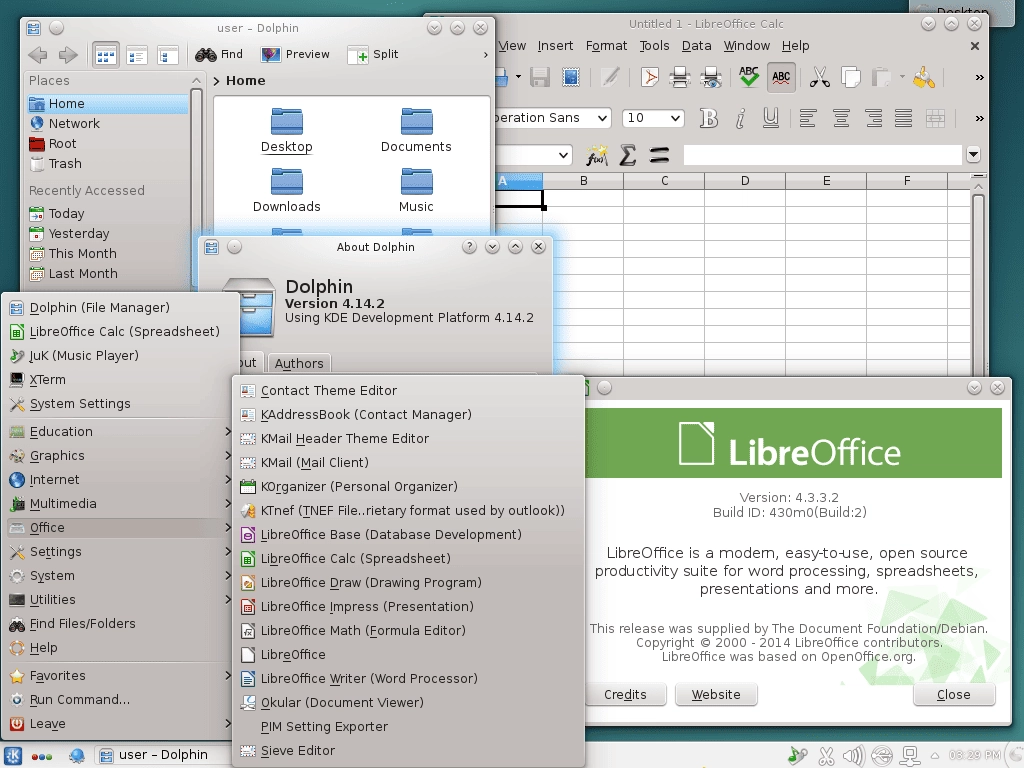Click Align Left icon in Calc

[x=808, y=119]
